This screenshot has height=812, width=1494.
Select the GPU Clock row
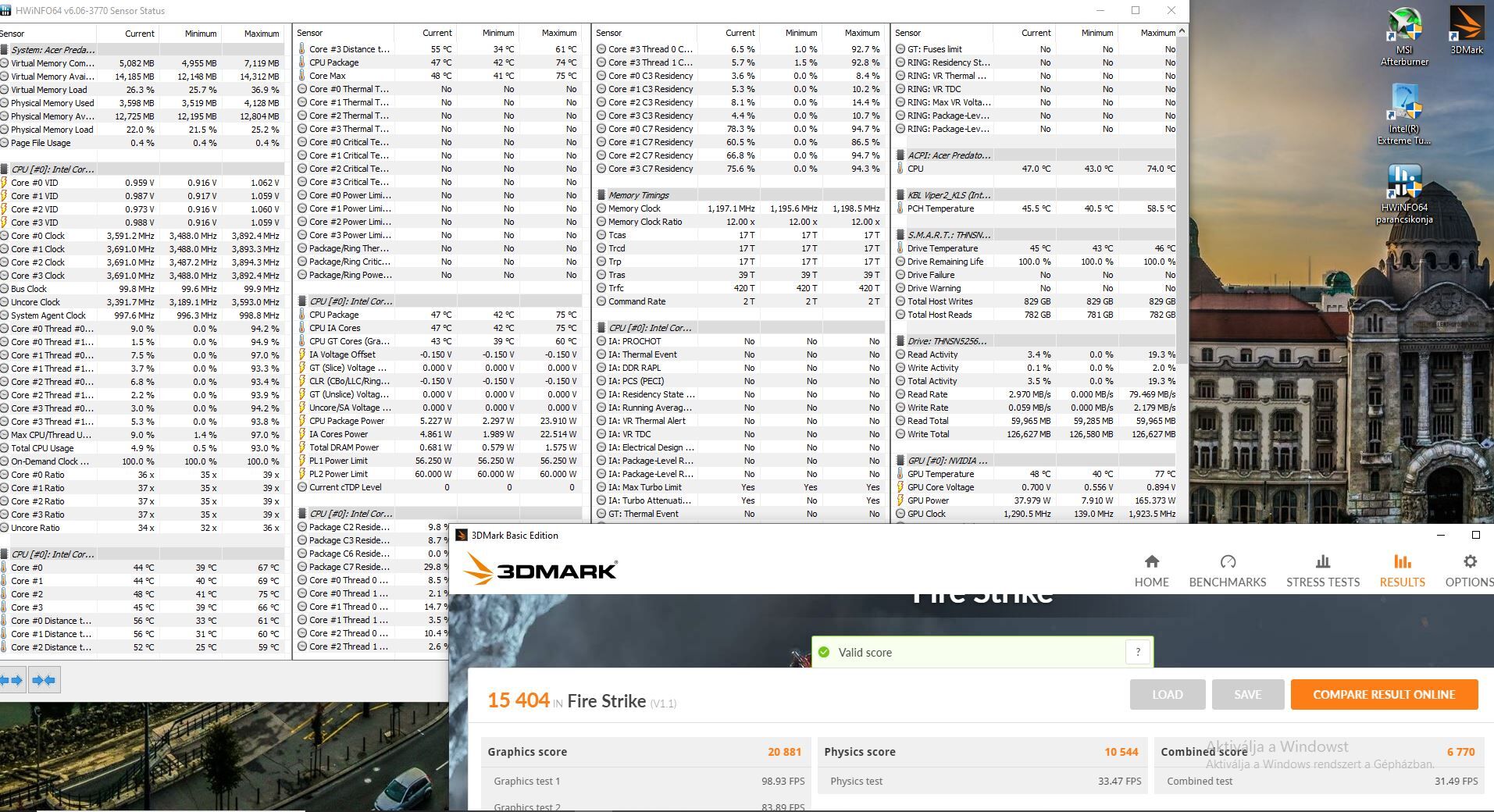[x=1036, y=514]
